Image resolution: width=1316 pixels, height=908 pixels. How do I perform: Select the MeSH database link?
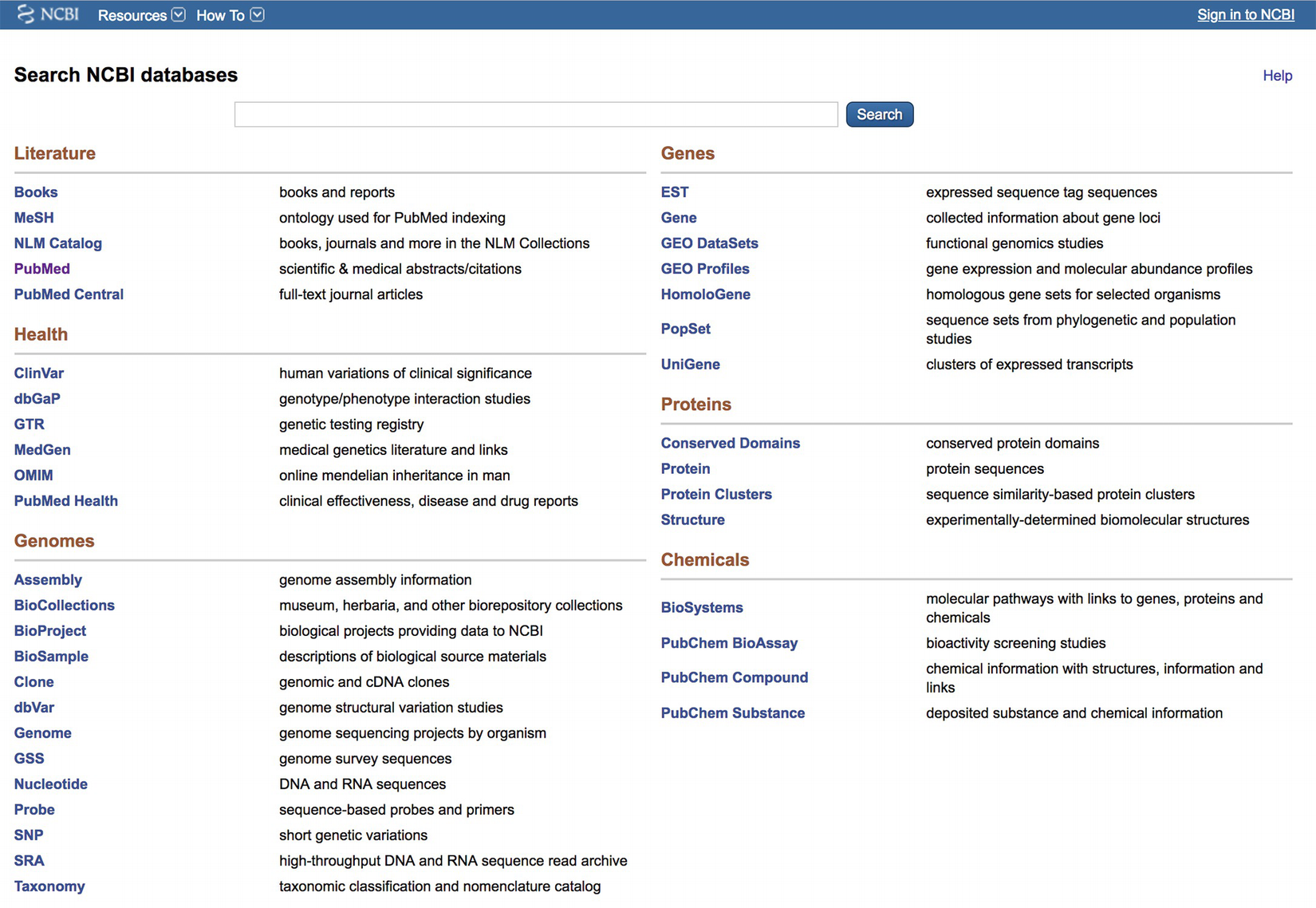[x=34, y=218]
